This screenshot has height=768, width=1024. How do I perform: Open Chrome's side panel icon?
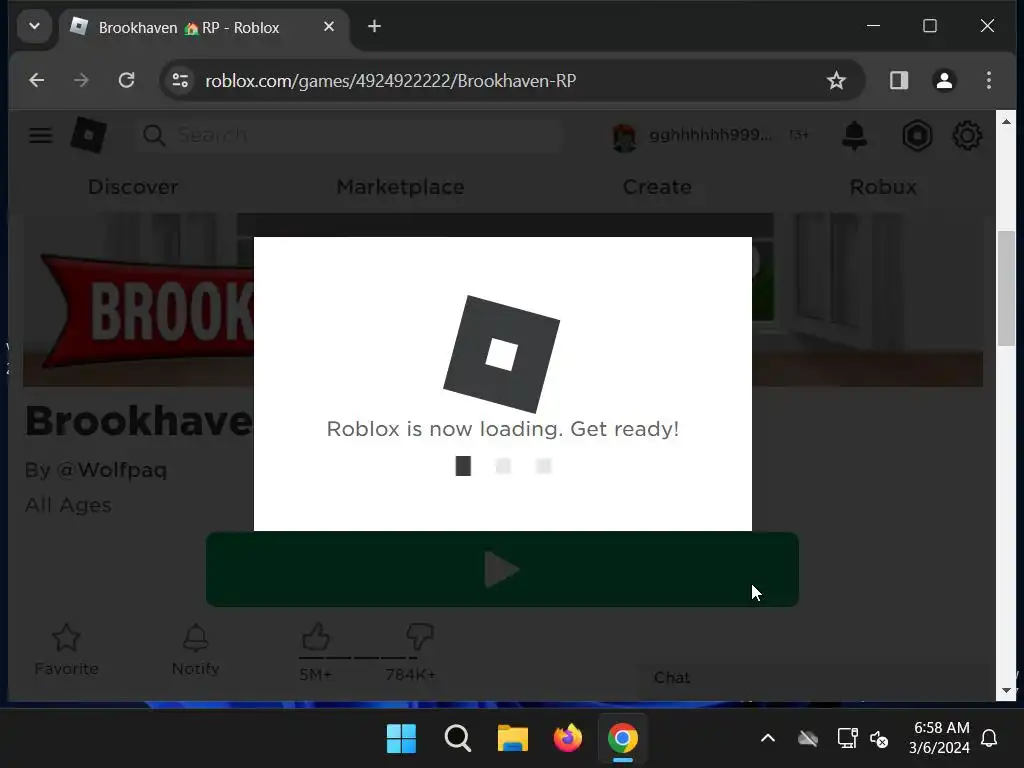(899, 80)
